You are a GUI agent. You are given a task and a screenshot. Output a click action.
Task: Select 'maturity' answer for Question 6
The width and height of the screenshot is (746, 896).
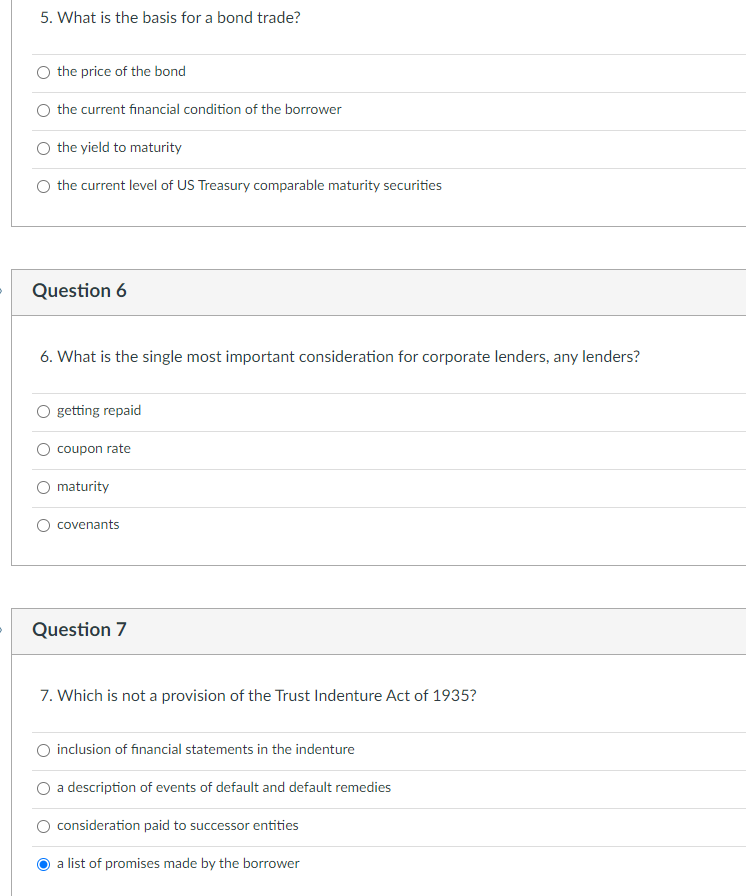pyautogui.click(x=44, y=487)
